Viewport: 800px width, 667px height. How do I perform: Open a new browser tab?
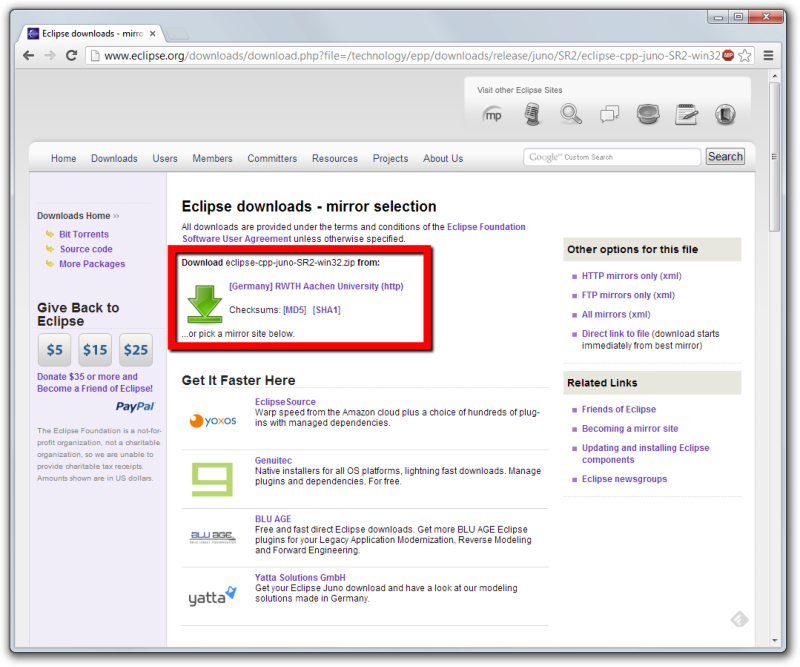point(178,34)
